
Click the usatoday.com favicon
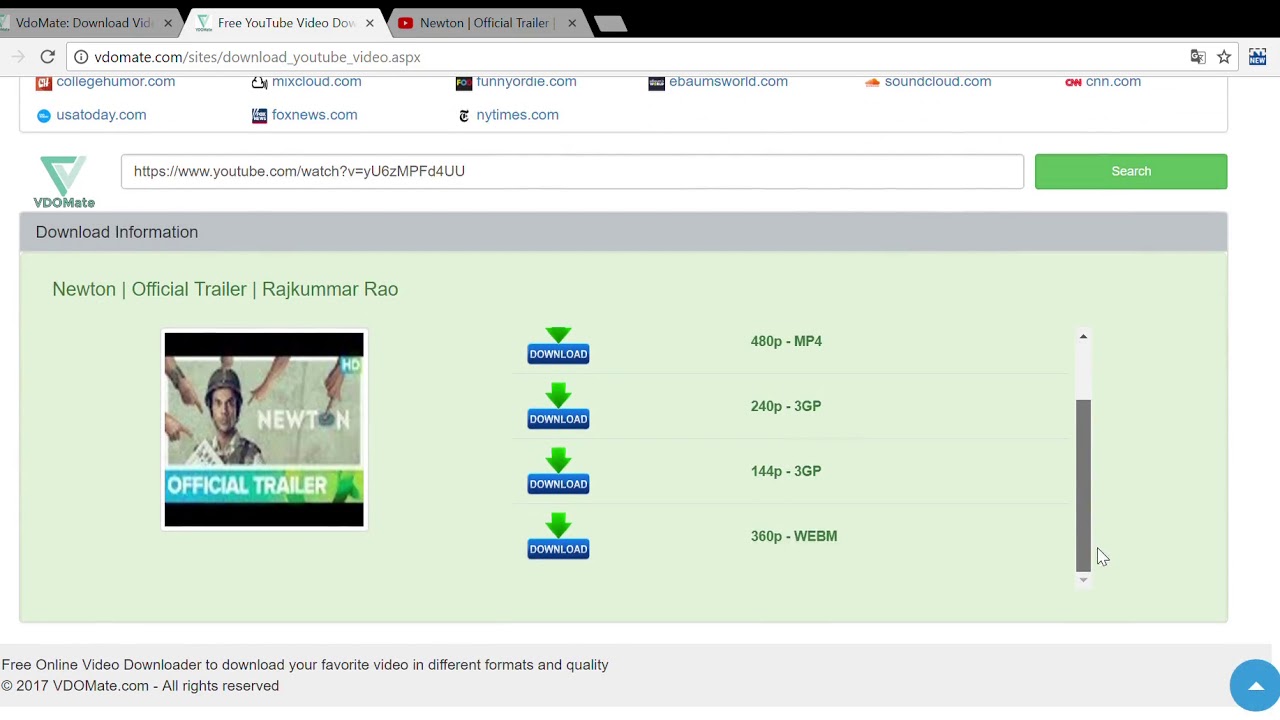click(43, 115)
